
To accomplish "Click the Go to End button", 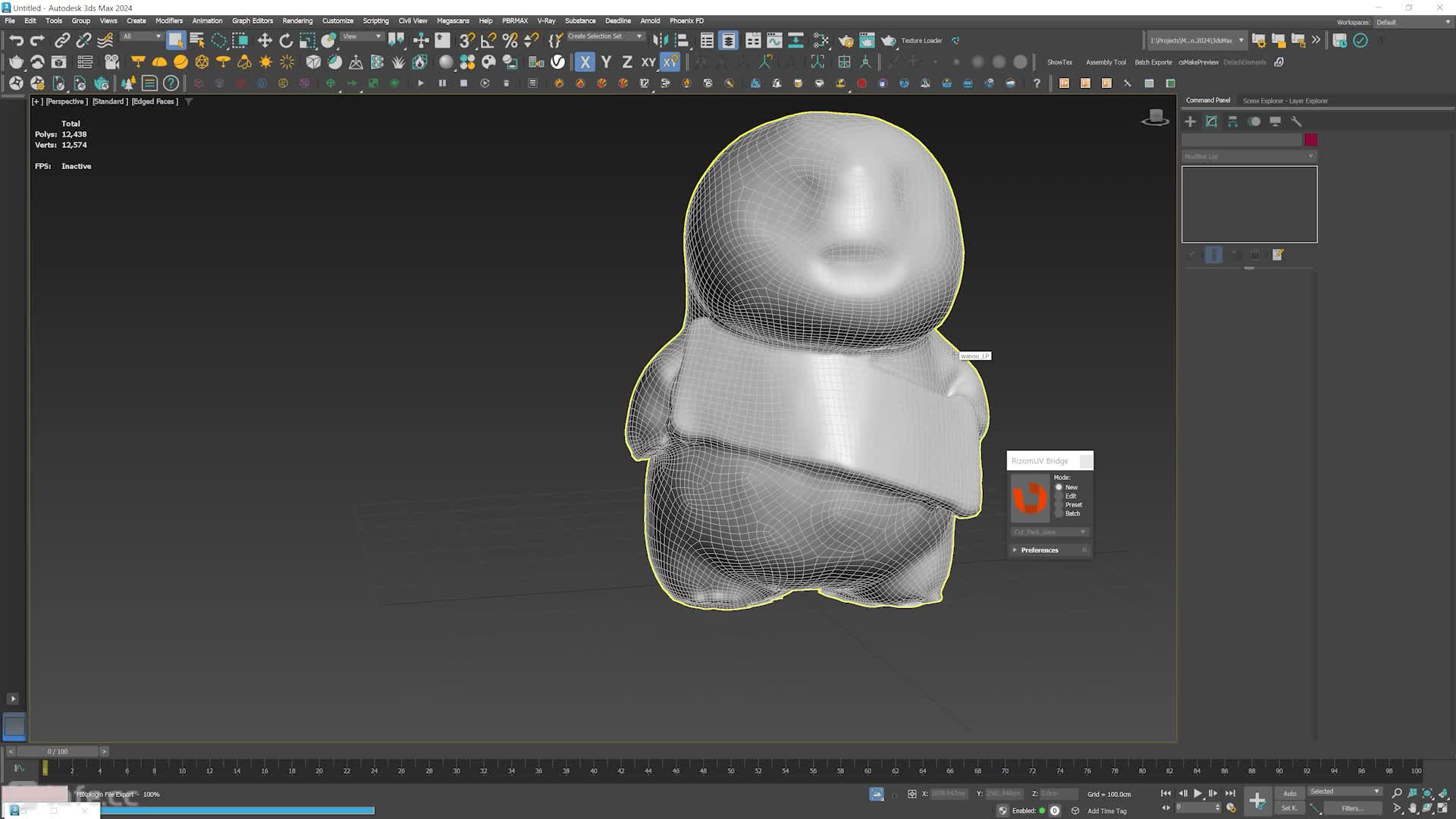I will (1230, 793).
